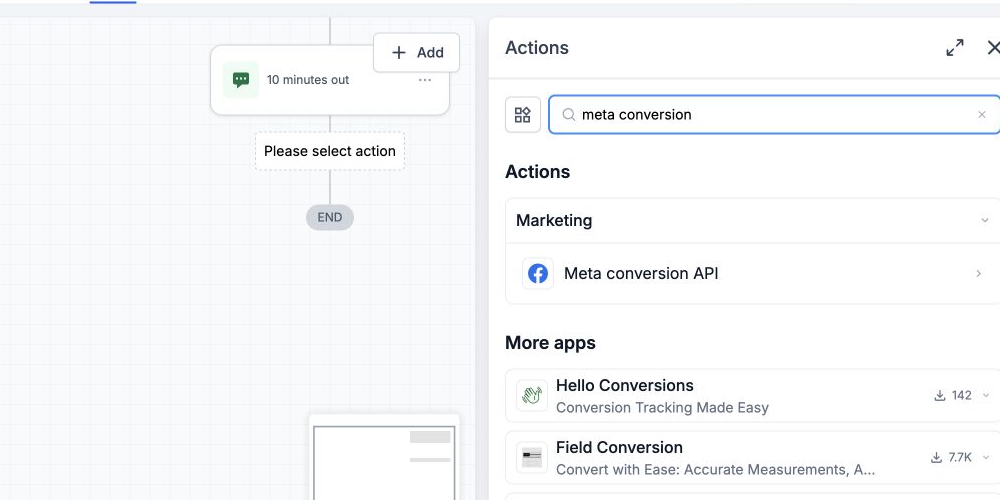Screen dimensions: 1000x500
Task: Click the 'More apps' heading
Action: click(x=550, y=342)
